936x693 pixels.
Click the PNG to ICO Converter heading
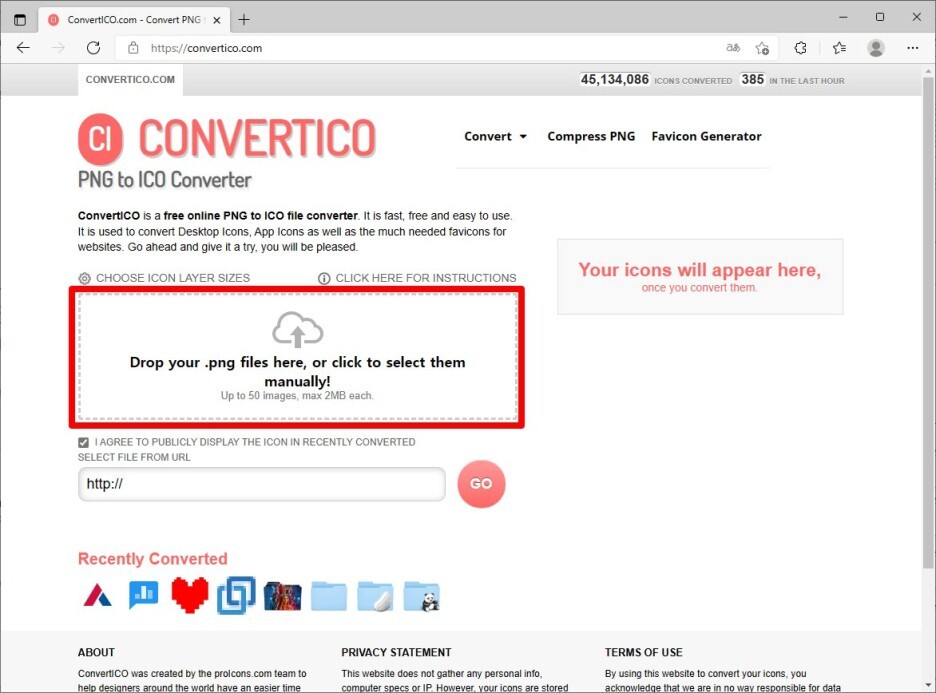click(165, 180)
